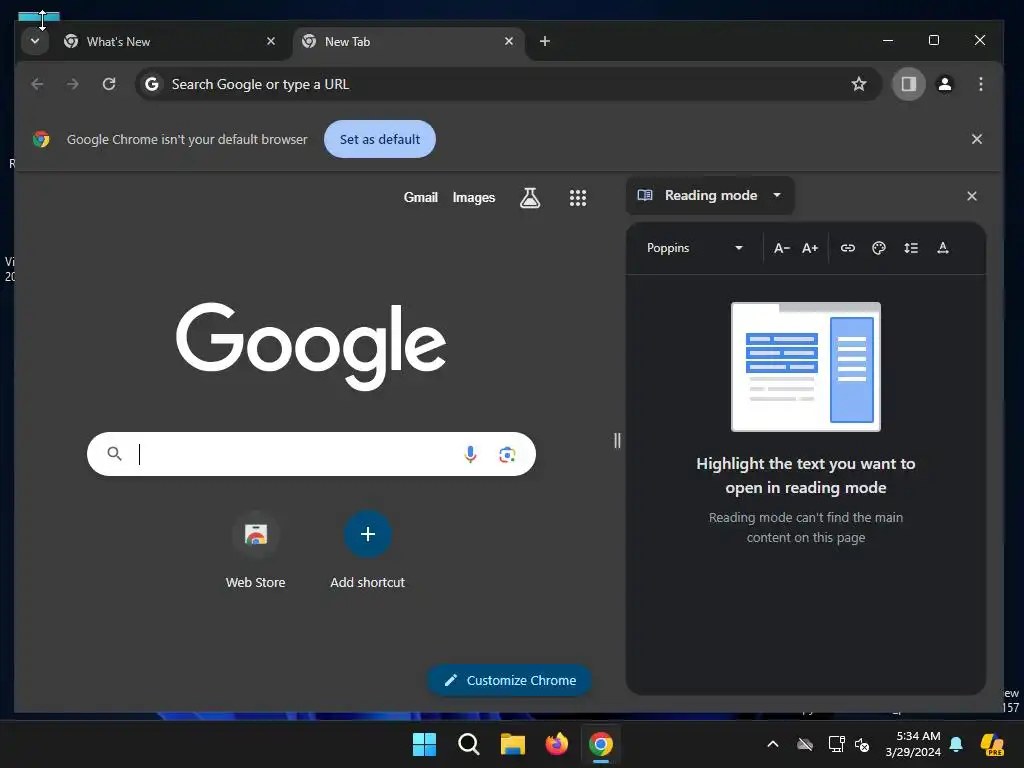Show hidden tray icons chevron
1024x768 pixels.
(772, 744)
